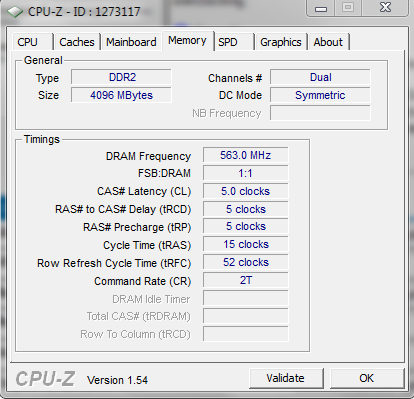Open the Caches tab
Viewport: 414px width, 399px height.
[77, 42]
